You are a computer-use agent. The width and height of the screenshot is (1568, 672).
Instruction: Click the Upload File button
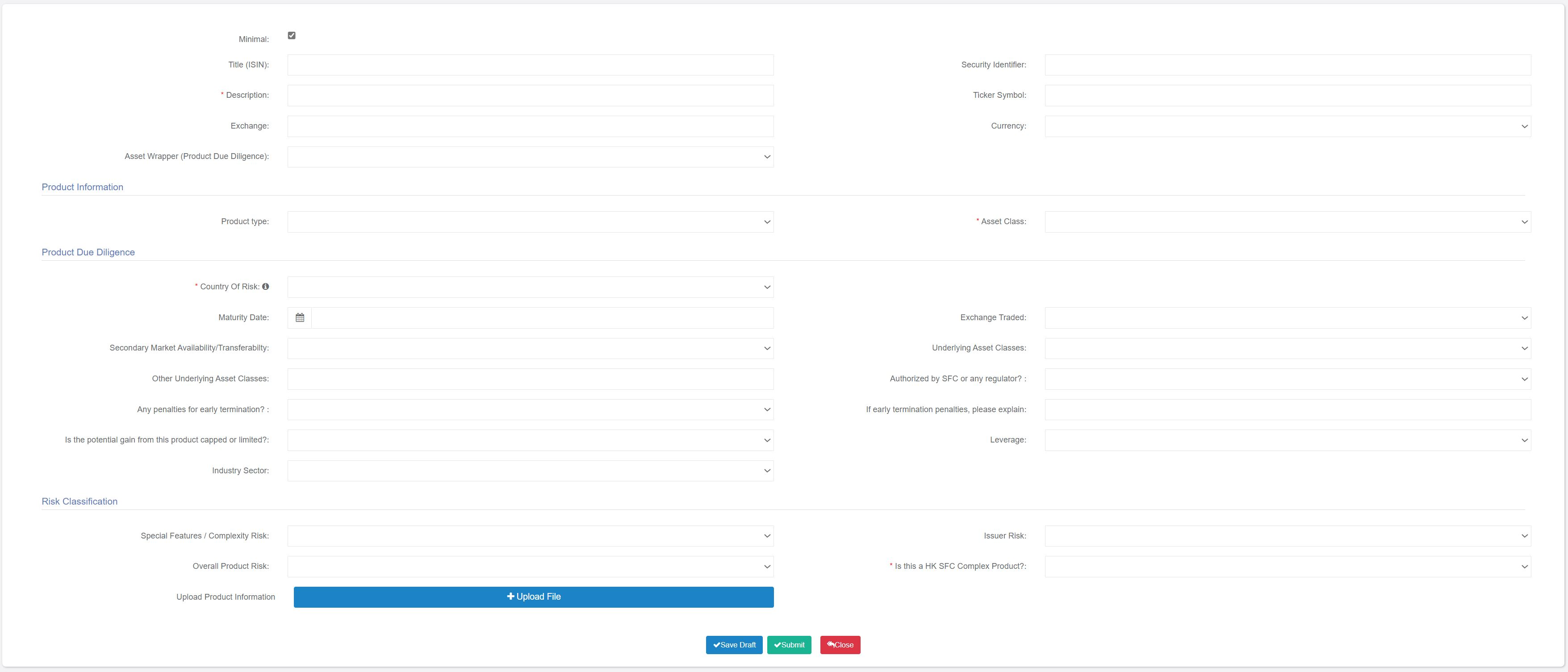click(533, 597)
